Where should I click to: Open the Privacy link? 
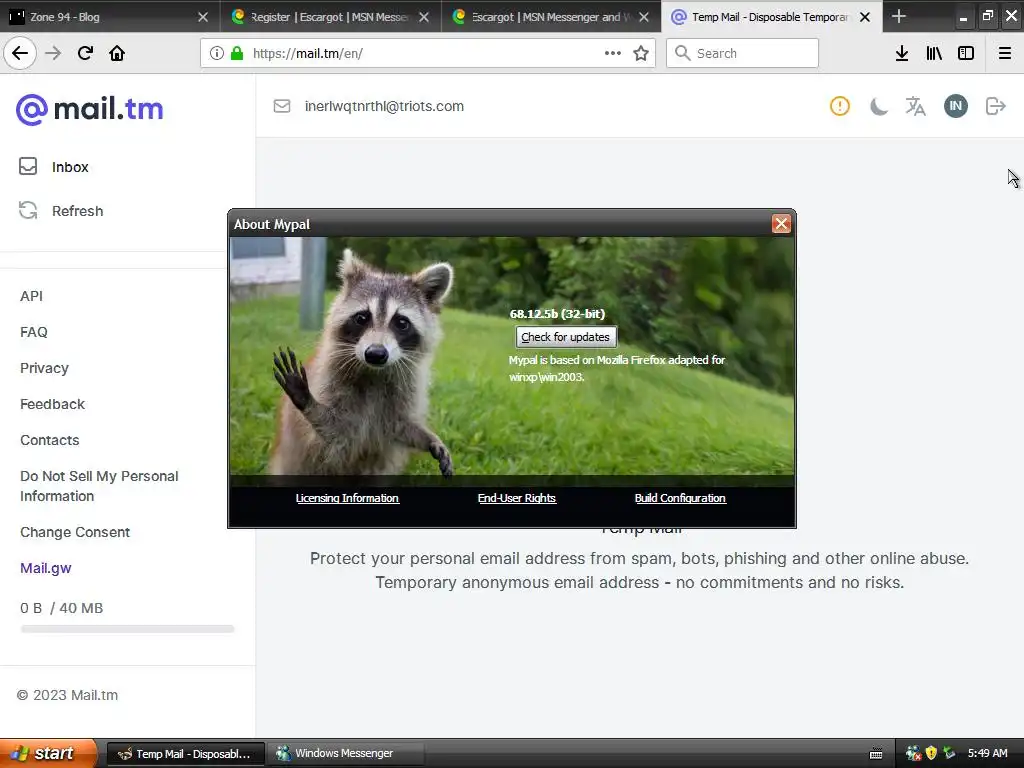click(x=44, y=368)
